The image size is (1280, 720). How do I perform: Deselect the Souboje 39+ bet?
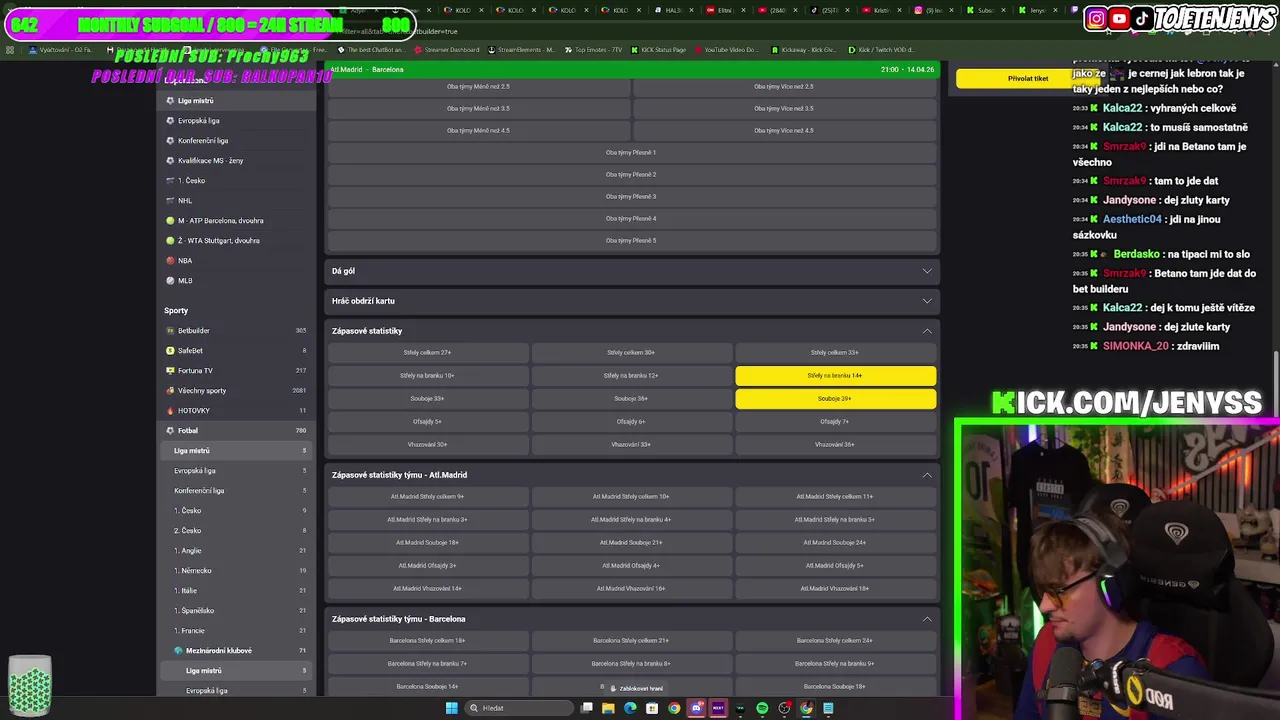835,399
